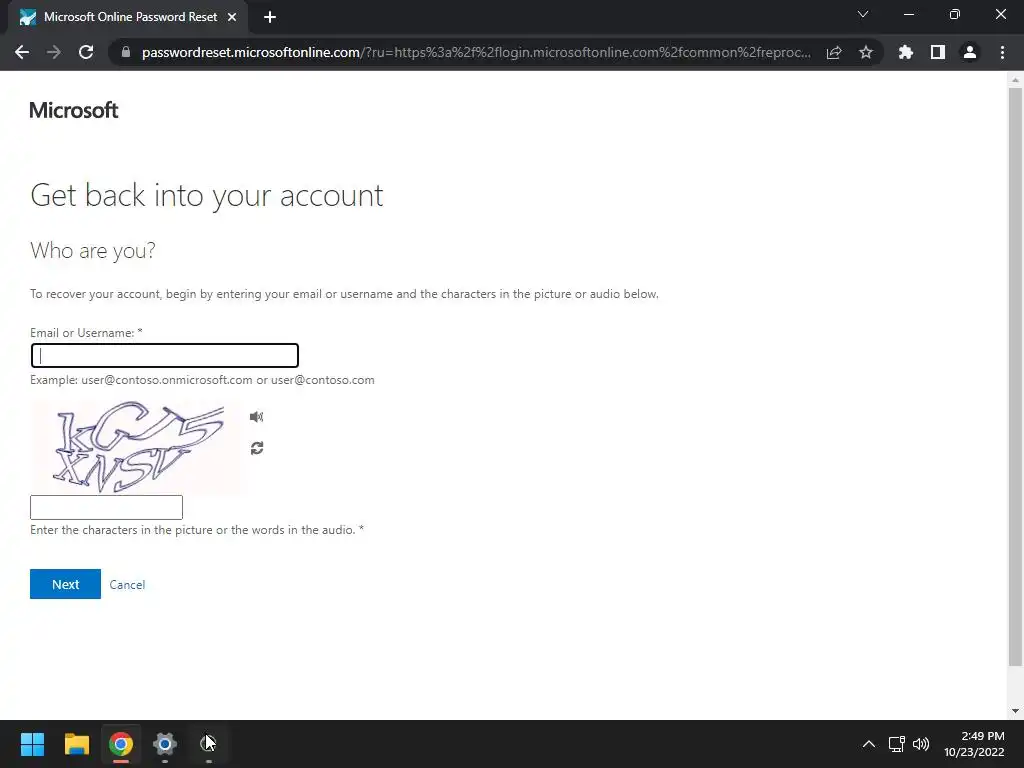Screen dimensions: 1024x768
Task: Click the distorted captcha picture
Action: click(x=135, y=446)
